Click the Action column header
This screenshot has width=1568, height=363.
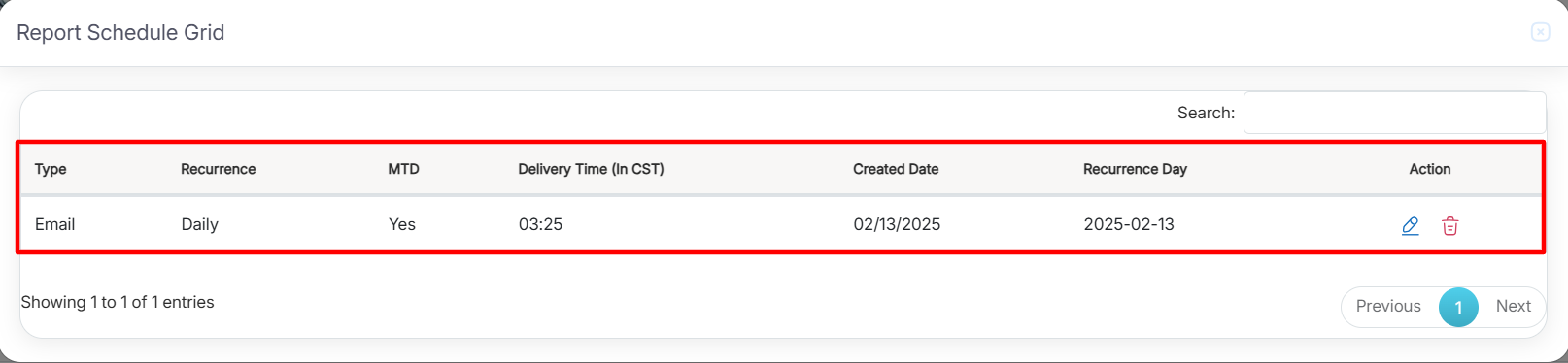point(1430,169)
